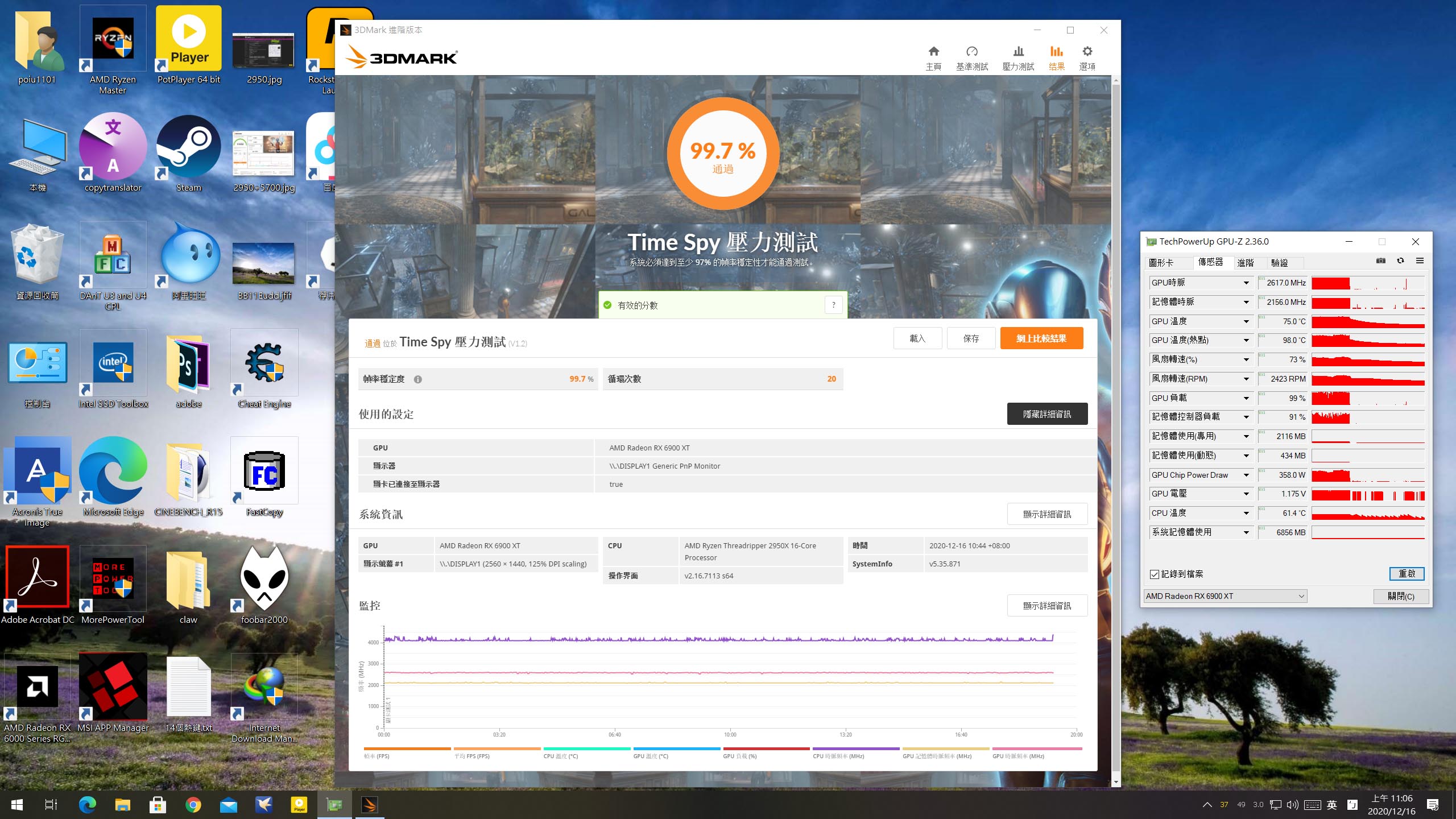Click the valid score help question button

[834, 305]
